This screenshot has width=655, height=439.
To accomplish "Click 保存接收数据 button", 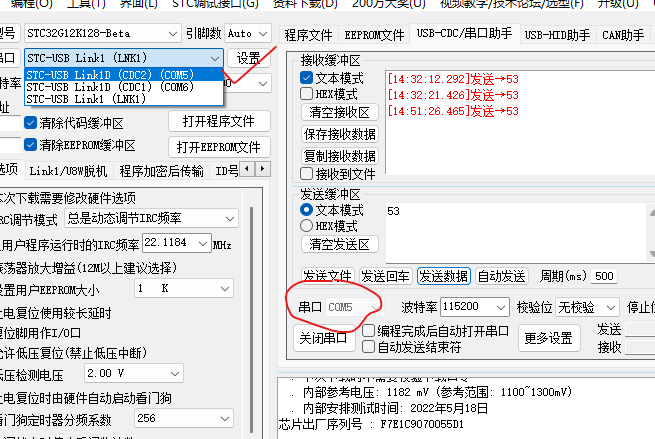I will [x=340, y=134].
